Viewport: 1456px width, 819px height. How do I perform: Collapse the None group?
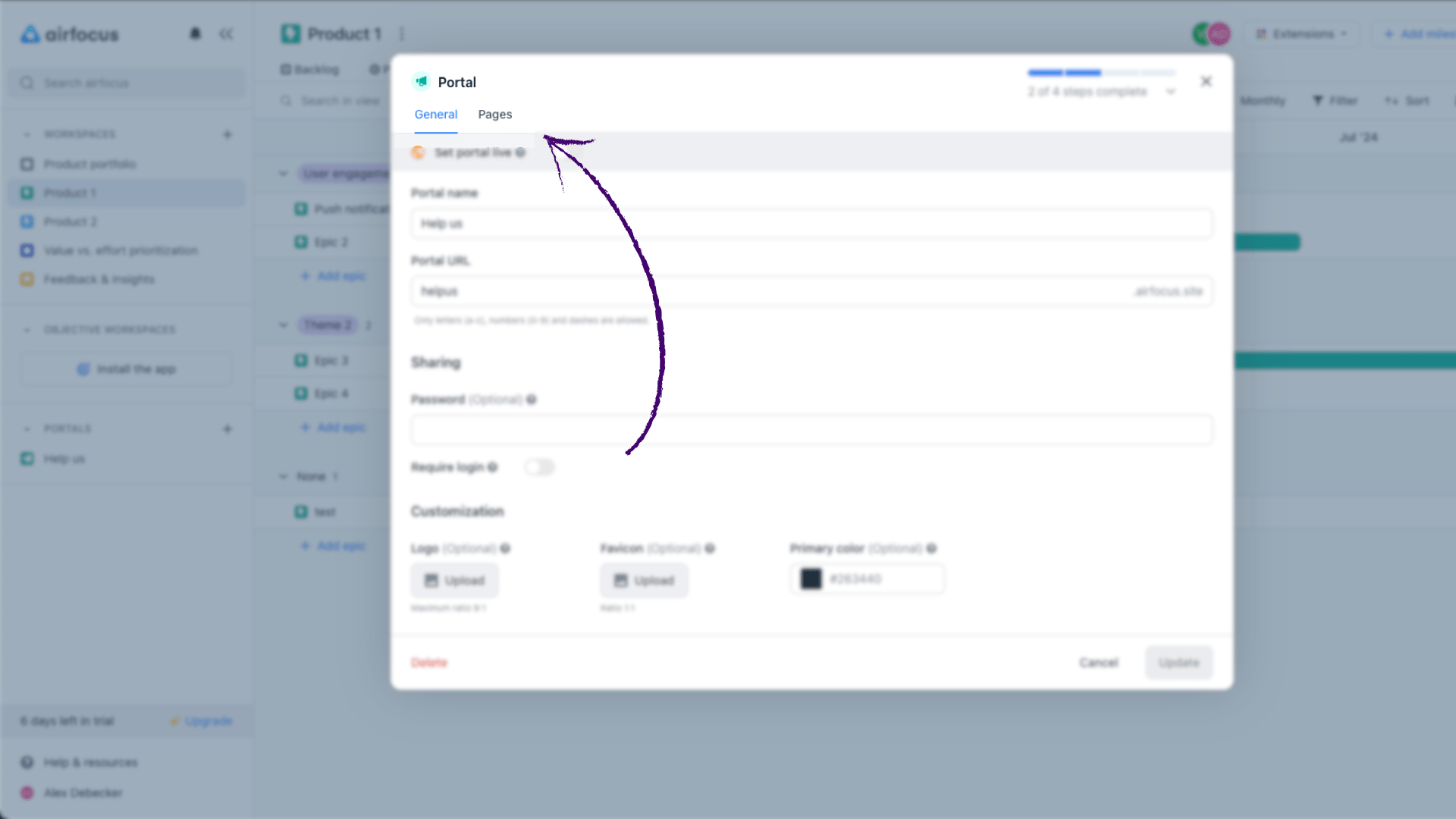[x=283, y=476]
